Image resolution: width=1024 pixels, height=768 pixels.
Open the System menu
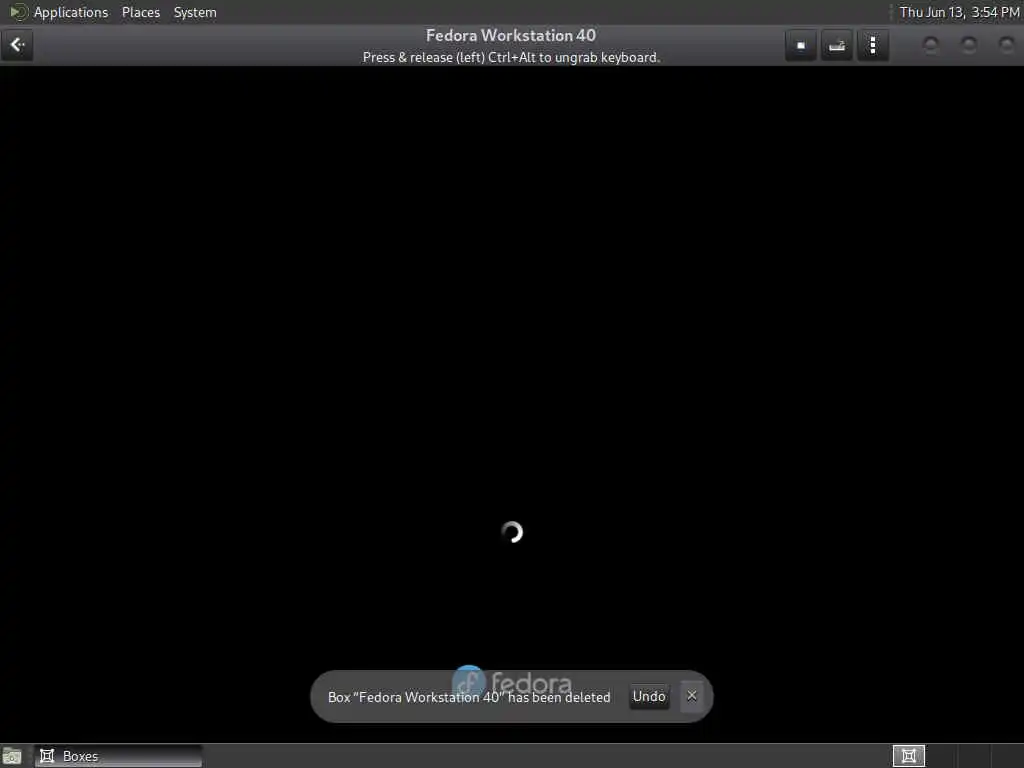[x=195, y=12]
